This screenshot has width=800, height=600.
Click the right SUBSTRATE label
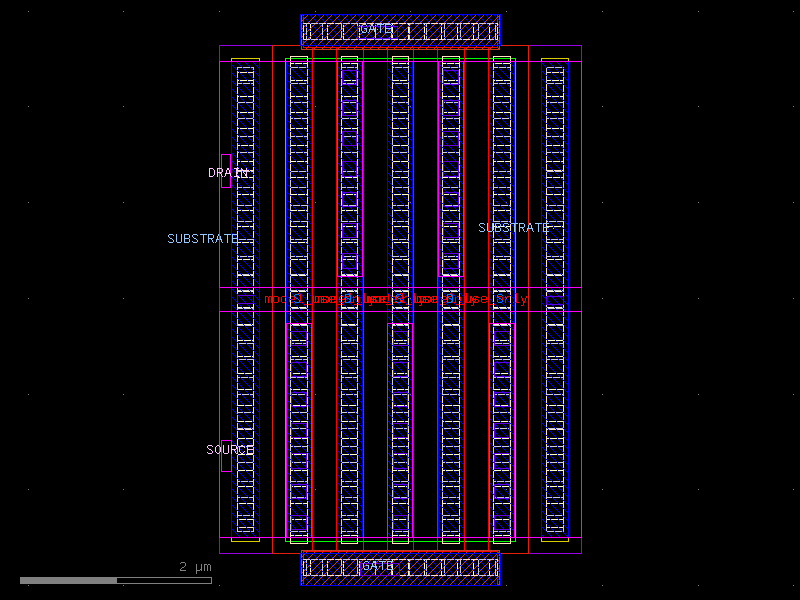point(516,227)
